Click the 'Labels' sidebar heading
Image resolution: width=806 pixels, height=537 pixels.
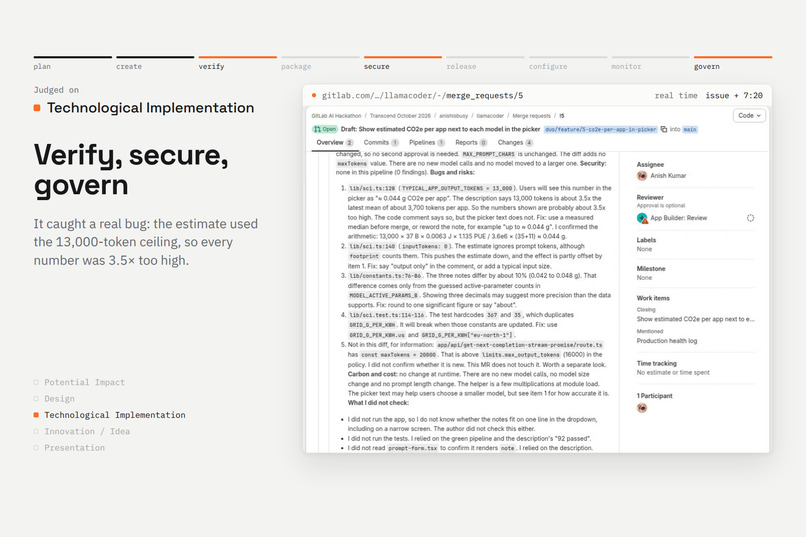pos(646,240)
